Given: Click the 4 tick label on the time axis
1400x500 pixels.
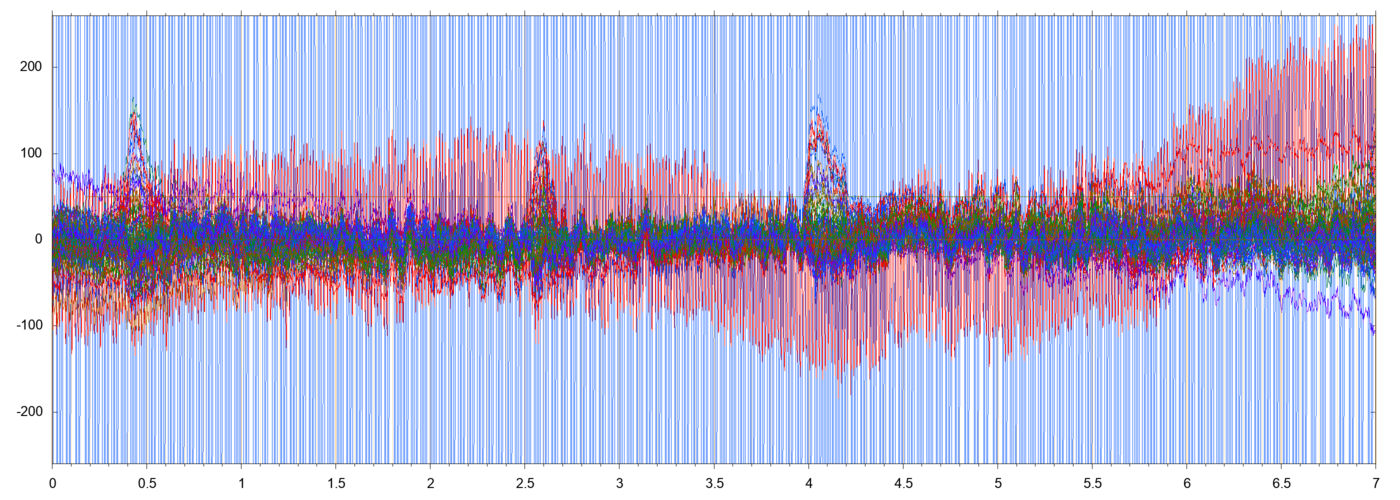Looking at the screenshot, I should [809, 482].
